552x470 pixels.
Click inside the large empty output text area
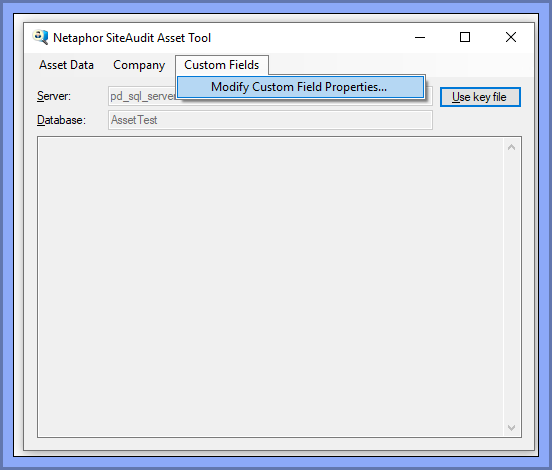click(x=270, y=287)
